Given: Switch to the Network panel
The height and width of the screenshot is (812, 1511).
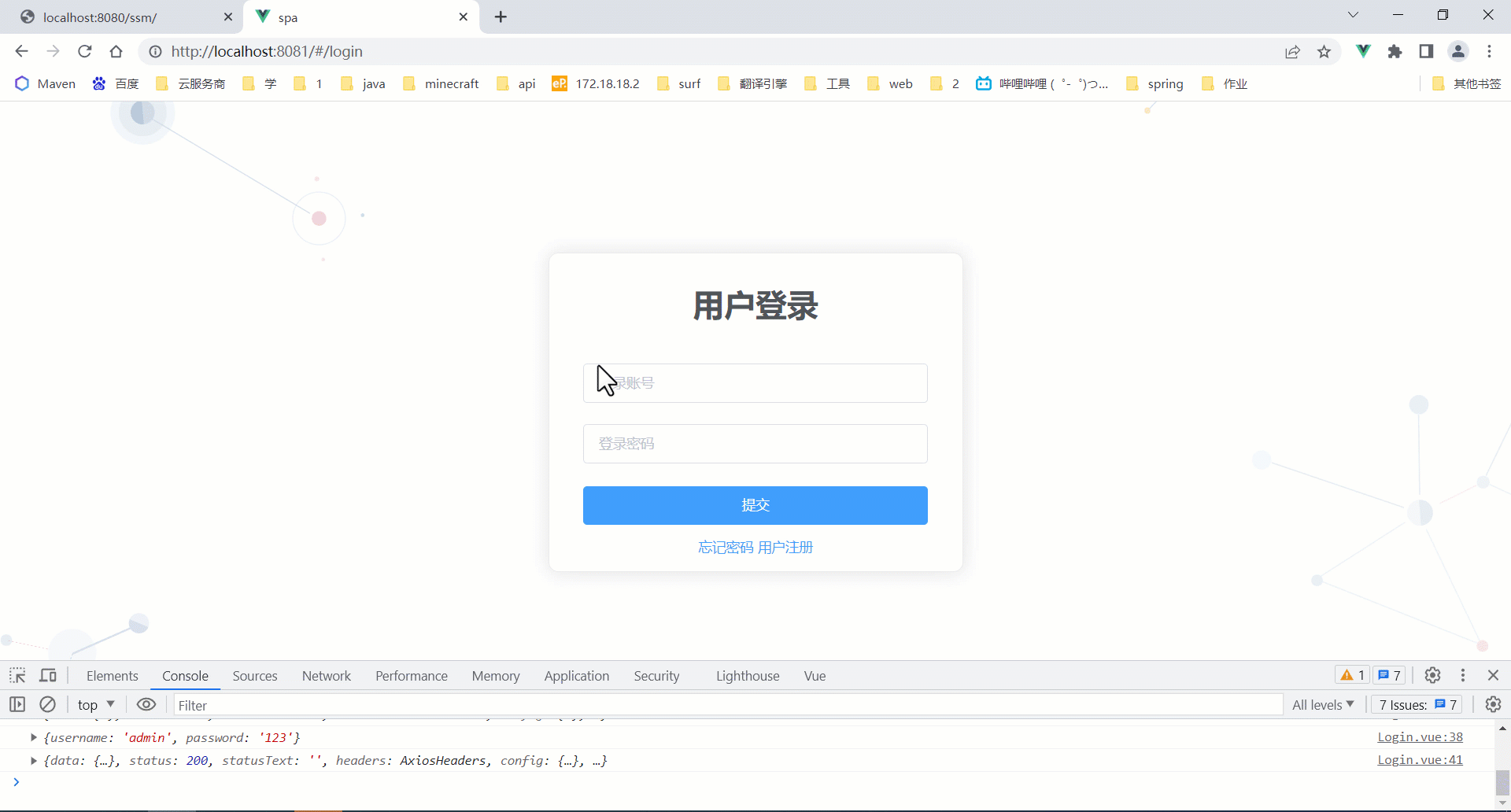Looking at the screenshot, I should click(x=327, y=676).
